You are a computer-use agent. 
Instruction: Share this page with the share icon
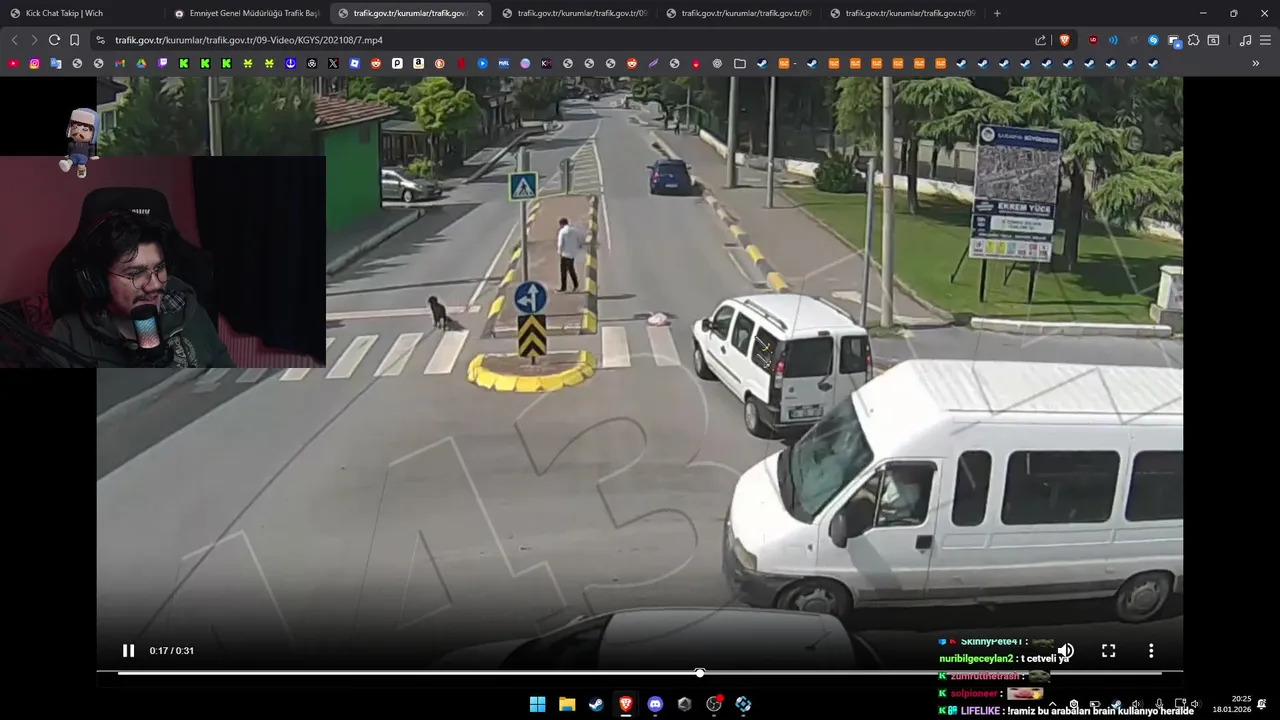[1040, 40]
